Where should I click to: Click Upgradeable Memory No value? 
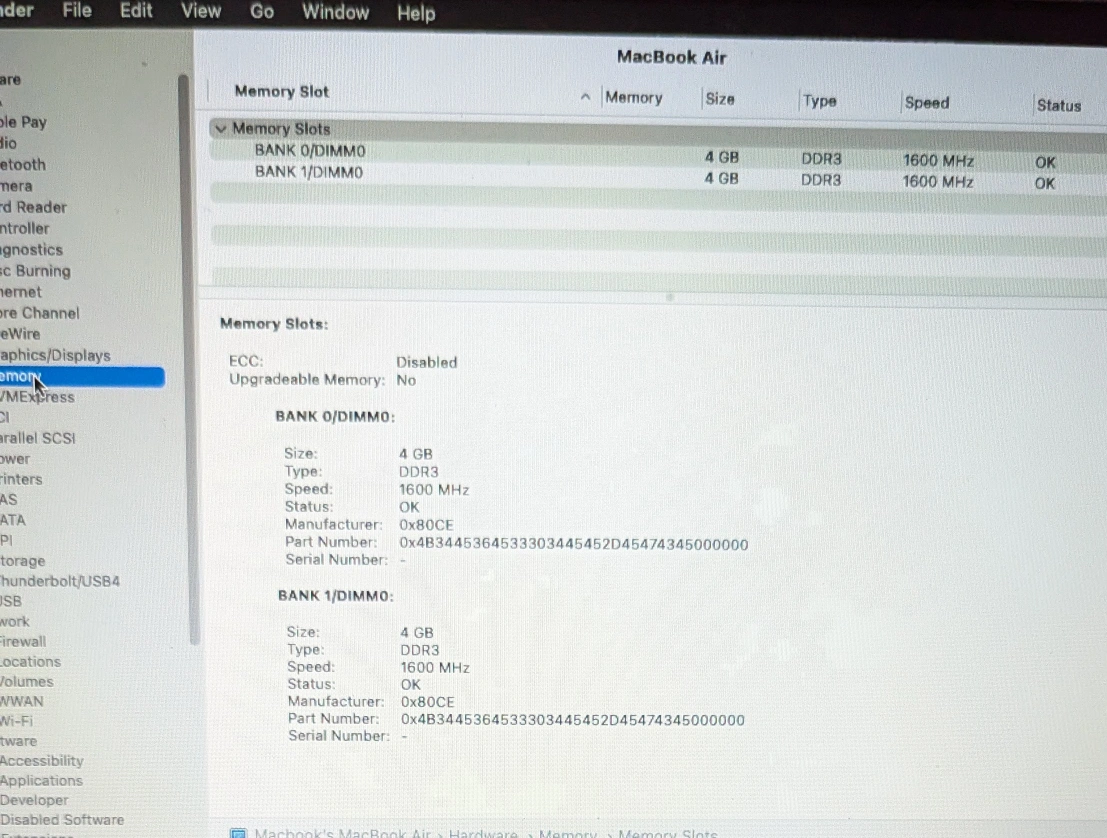click(406, 380)
